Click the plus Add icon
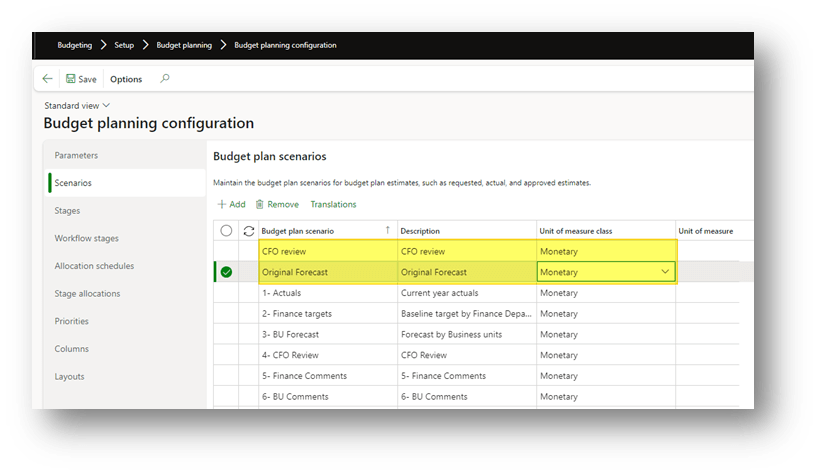This screenshot has width=819, height=474. [x=221, y=204]
